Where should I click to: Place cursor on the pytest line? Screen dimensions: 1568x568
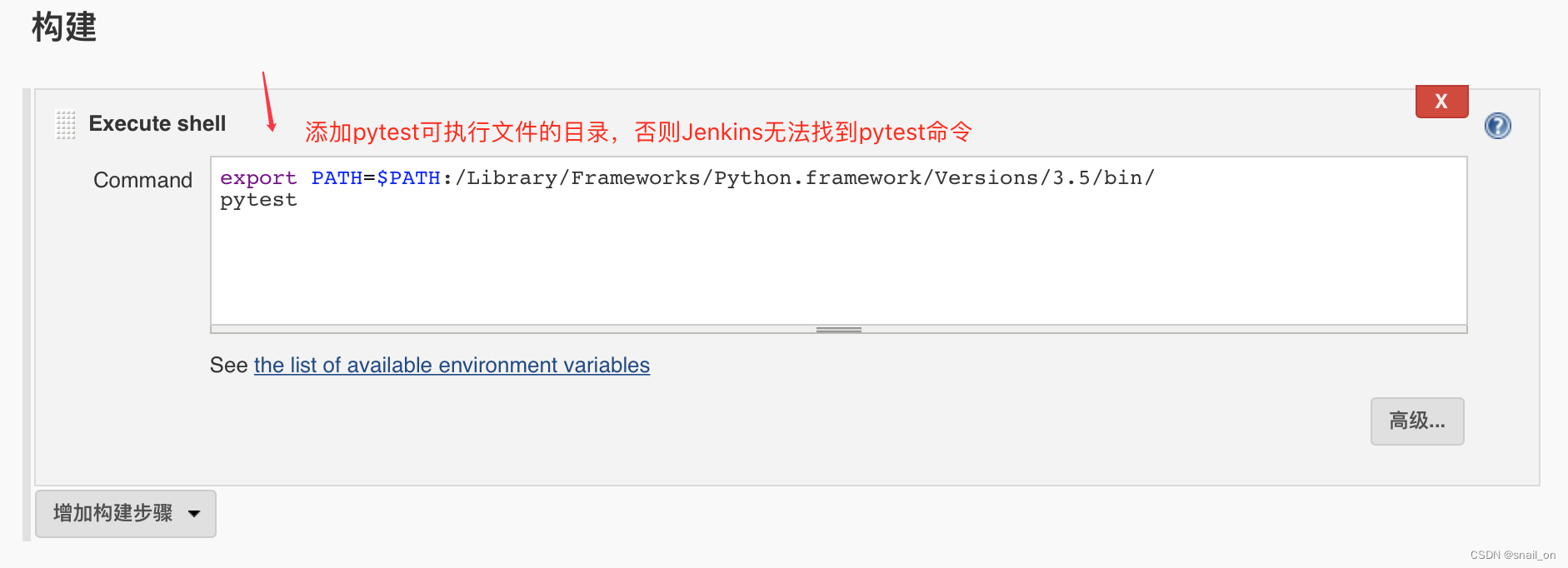point(258,200)
